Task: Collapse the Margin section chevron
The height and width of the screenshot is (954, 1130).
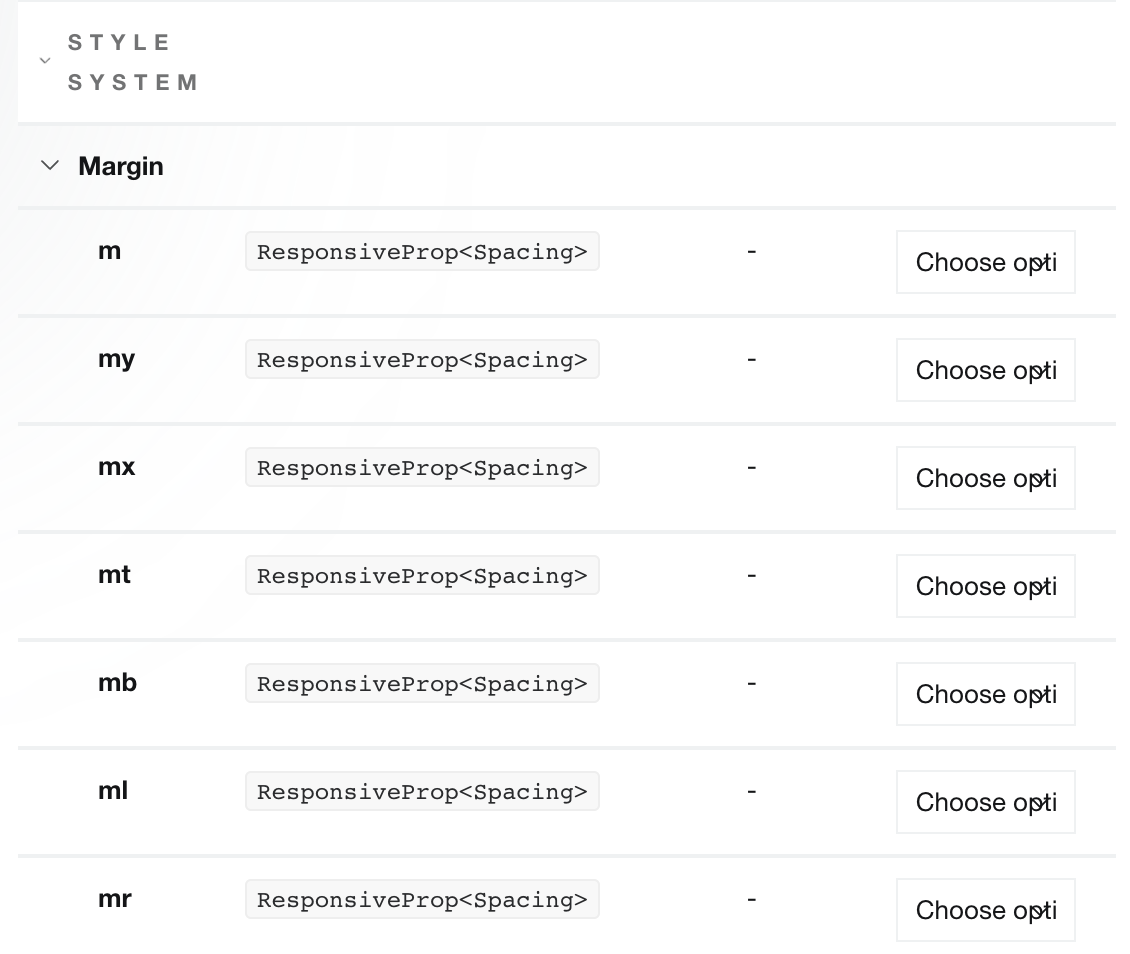Action: pyautogui.click(x=48, y=166)
